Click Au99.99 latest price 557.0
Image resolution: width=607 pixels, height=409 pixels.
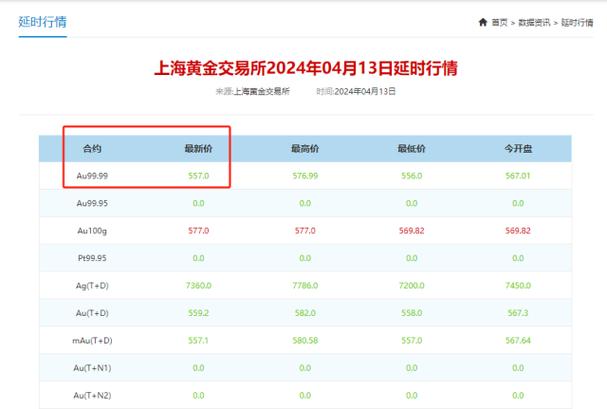199,176
